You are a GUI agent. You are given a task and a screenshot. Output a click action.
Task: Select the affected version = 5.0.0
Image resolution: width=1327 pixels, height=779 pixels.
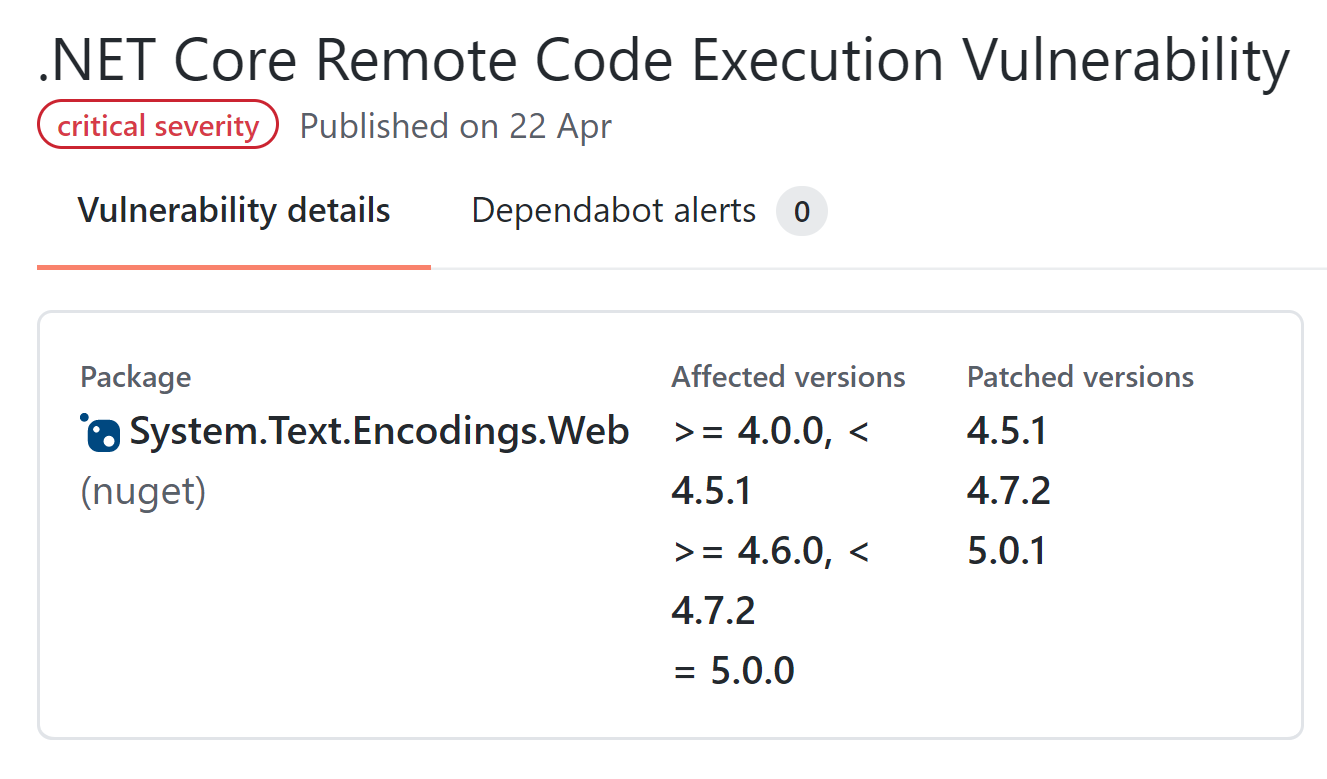[734, 670]
